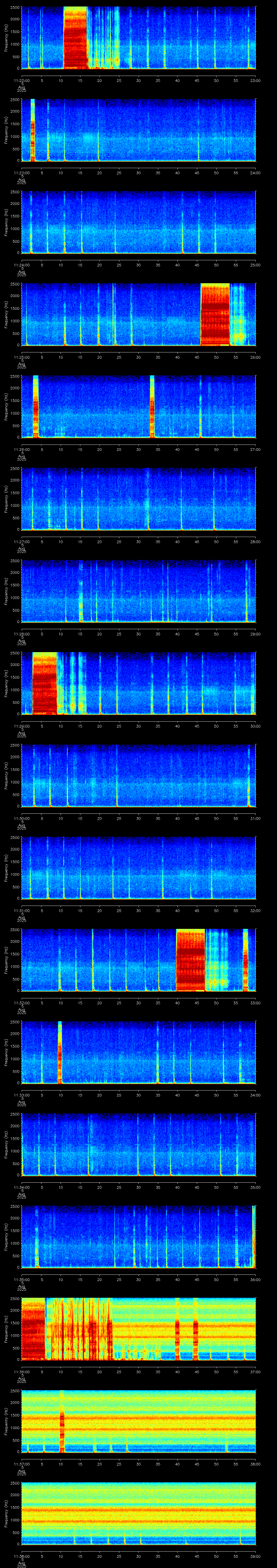The image size is (277, 1568).
Task: Click the 11:29:00 start time label
Action: tap(21, 726)
